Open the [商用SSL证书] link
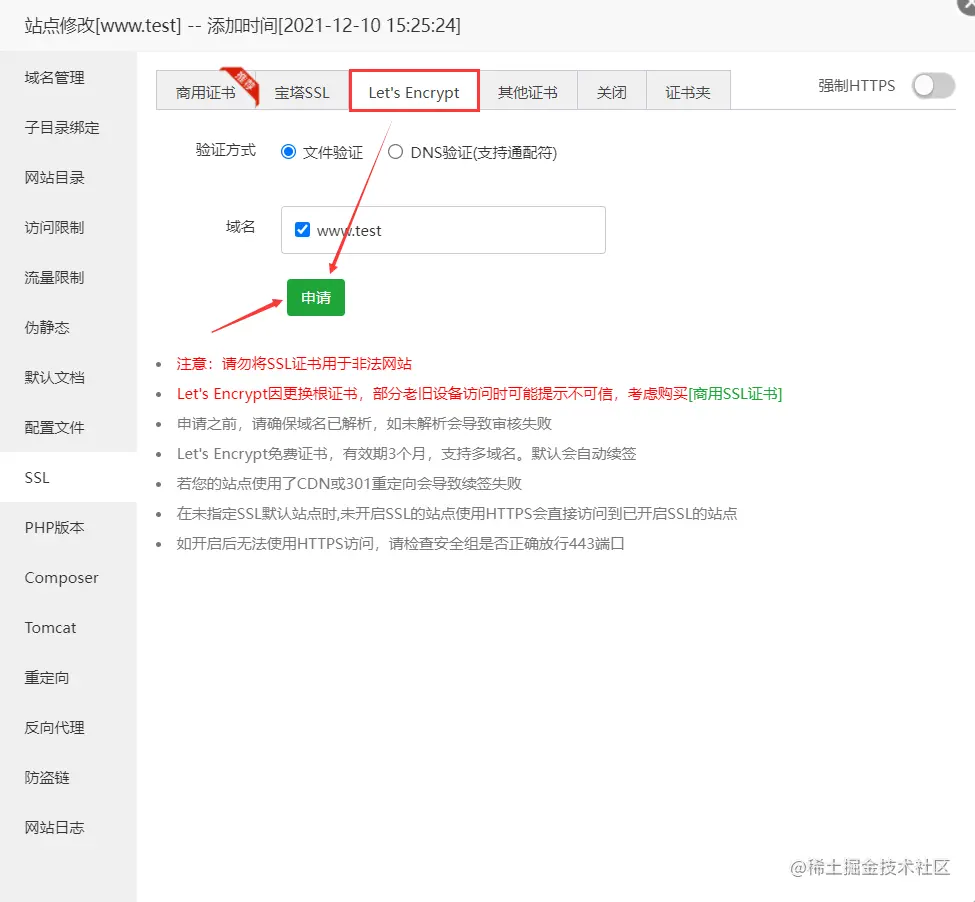Screen dimensions: 975x902 pyautogui.click(x=735, y=393)
